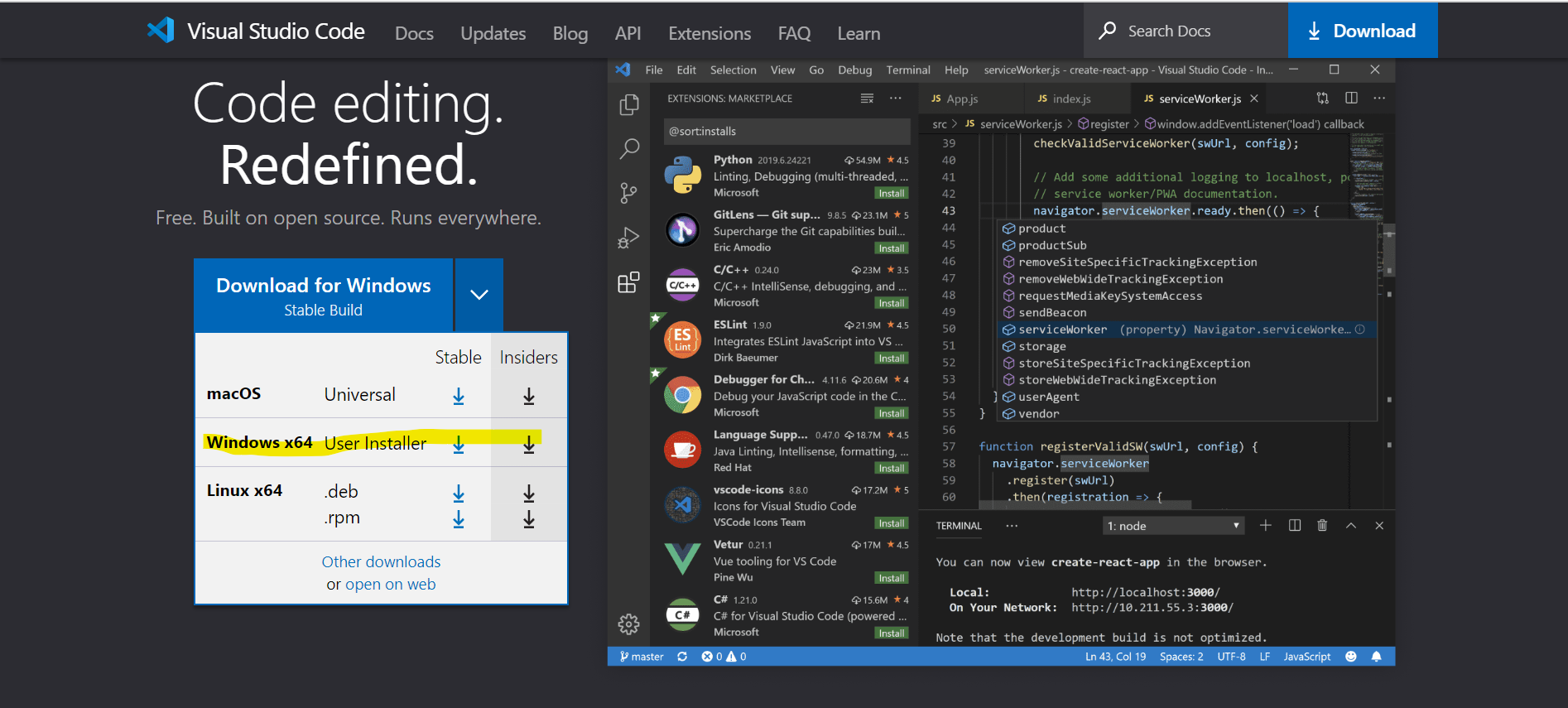The image size is (1568, 708).
Task: Open the Extensions page
Action: coord(709,33)
